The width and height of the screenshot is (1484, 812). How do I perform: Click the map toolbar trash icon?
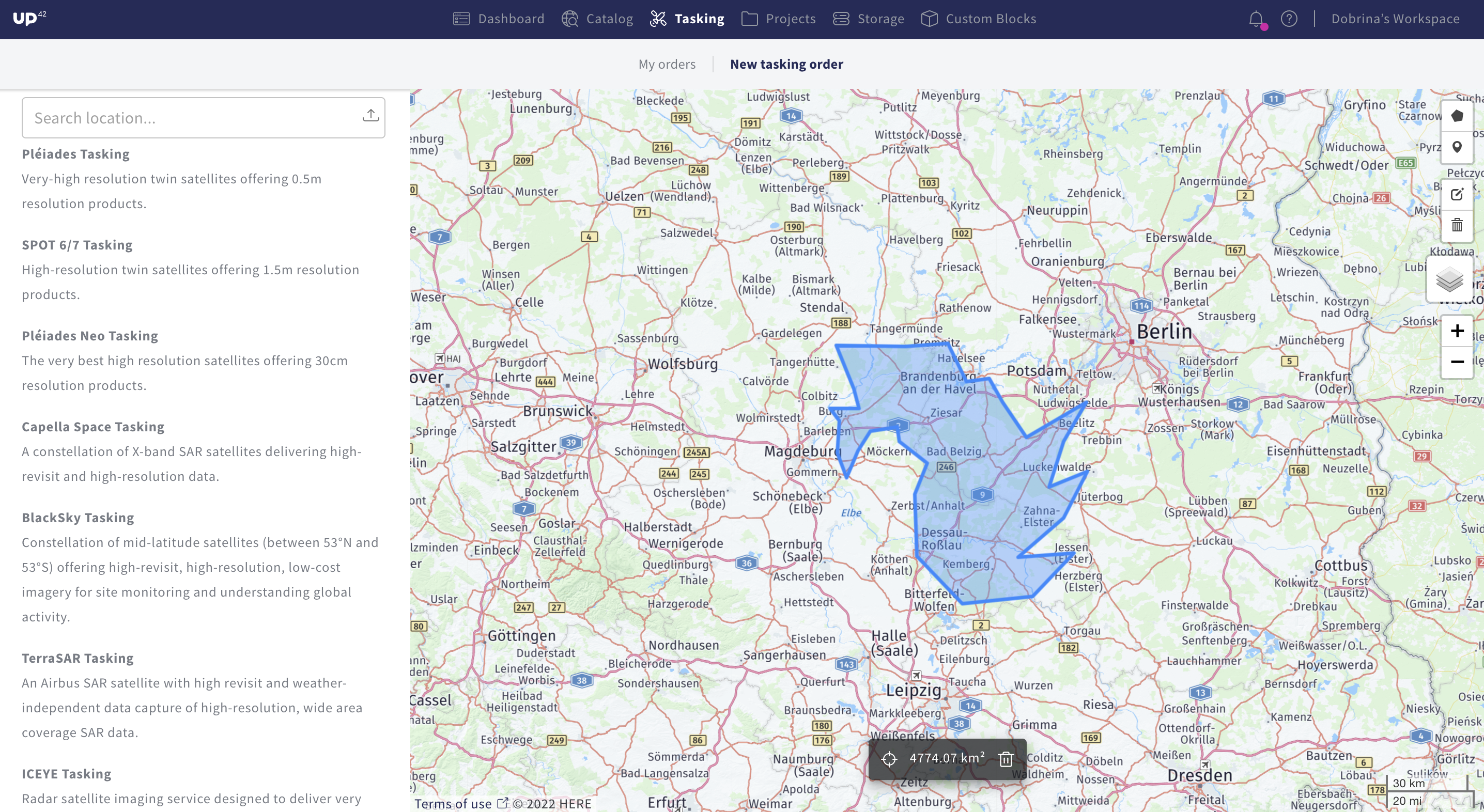pyautogui.click(x=1457, y=225)
